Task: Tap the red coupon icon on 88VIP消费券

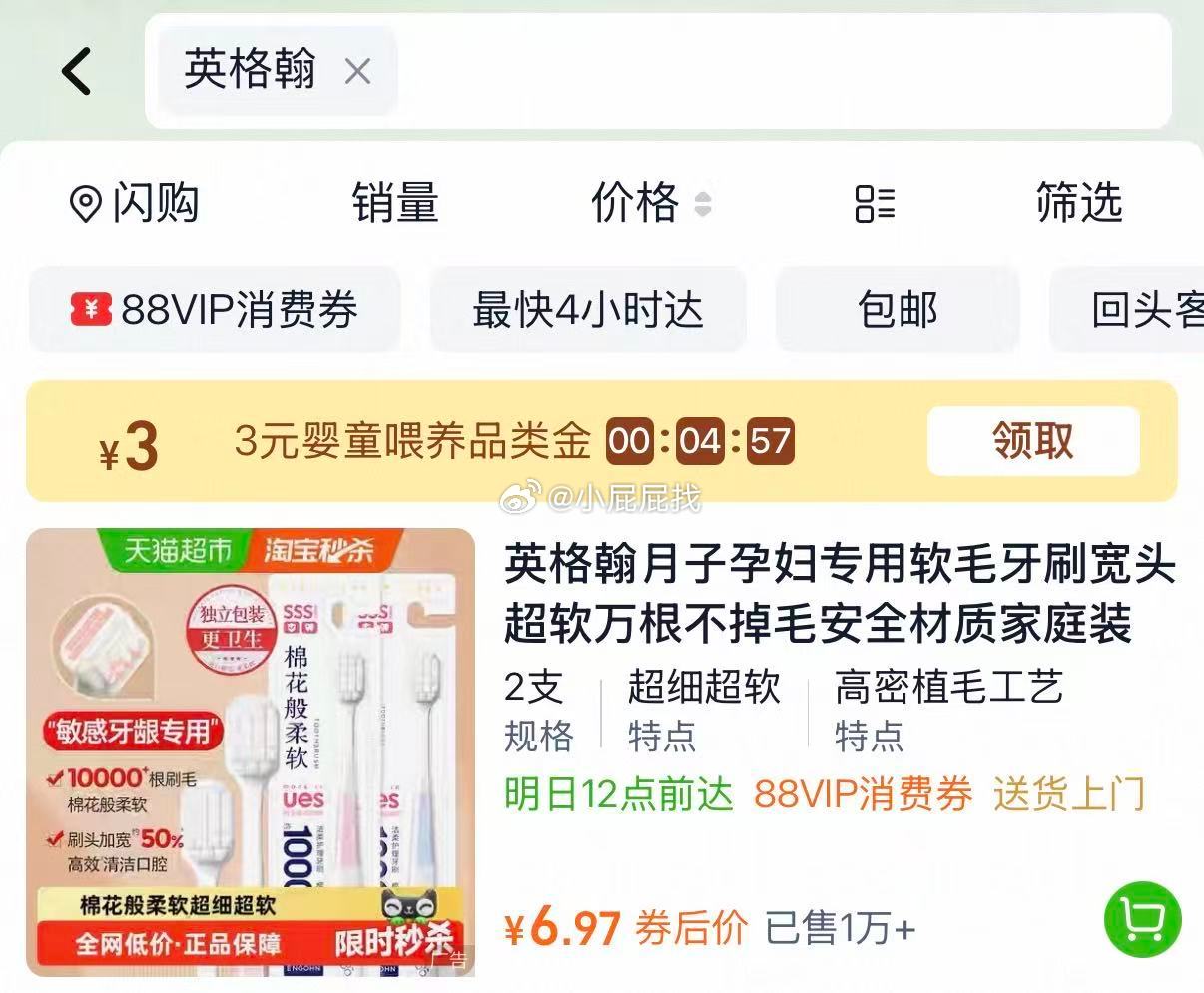Action: [x=91, y=309]
